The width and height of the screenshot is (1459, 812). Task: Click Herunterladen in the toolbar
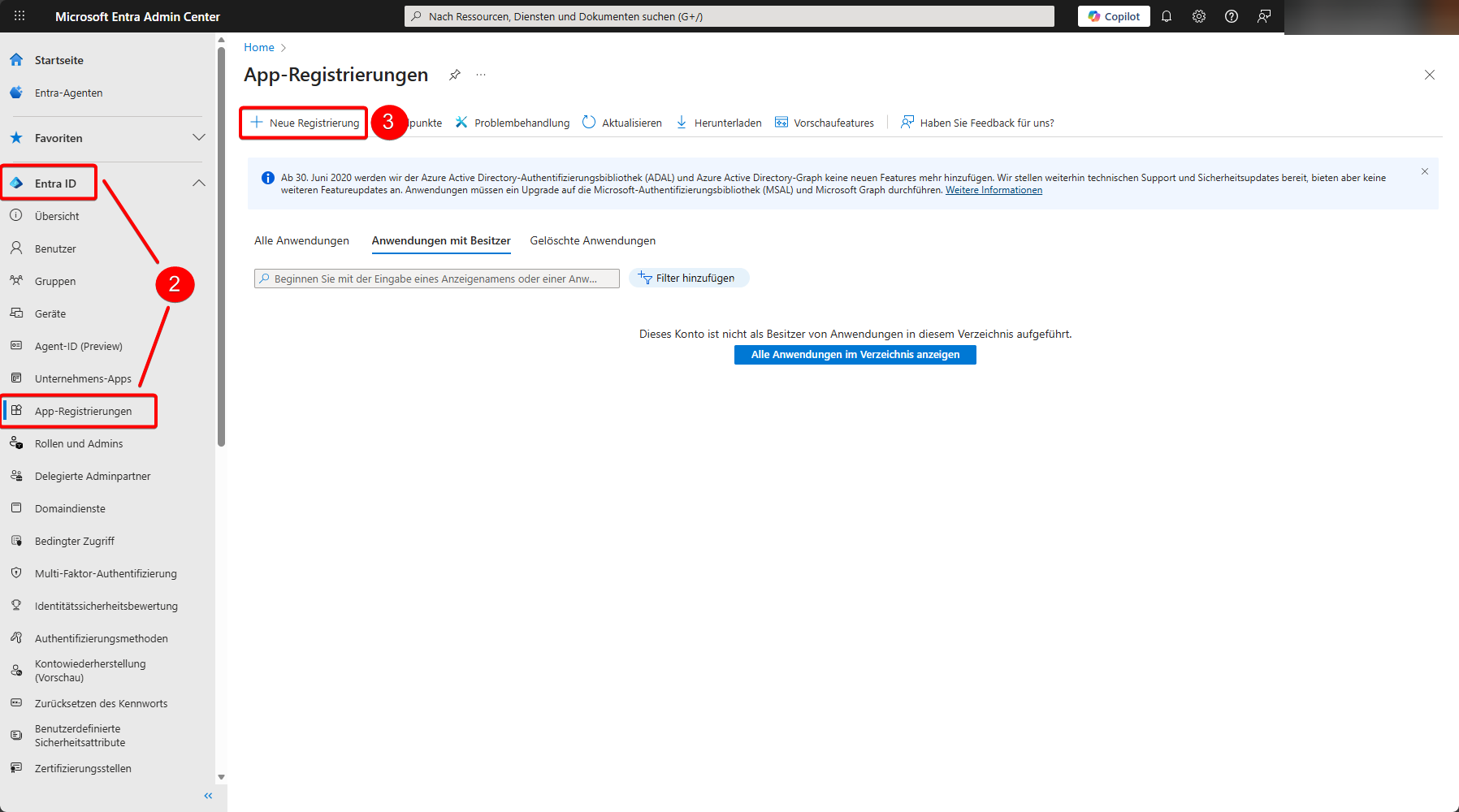coord(719,123)
